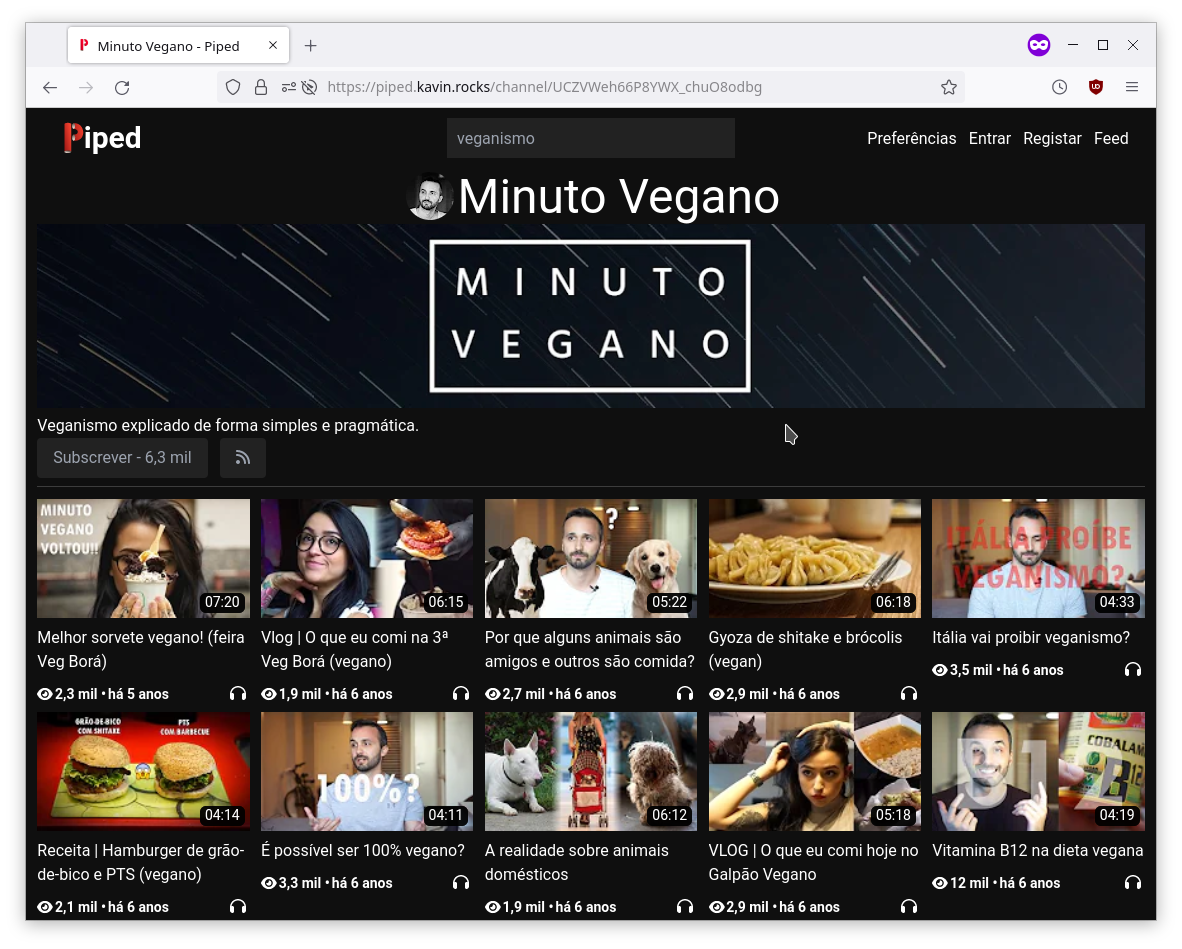Open the cow and dog thumbnail, 05:22

pos(591,559)
